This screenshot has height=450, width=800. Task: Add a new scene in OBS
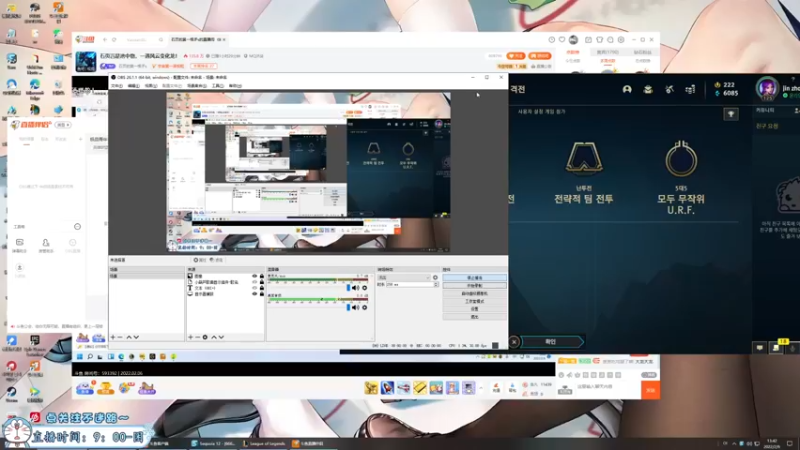(113, 337)
